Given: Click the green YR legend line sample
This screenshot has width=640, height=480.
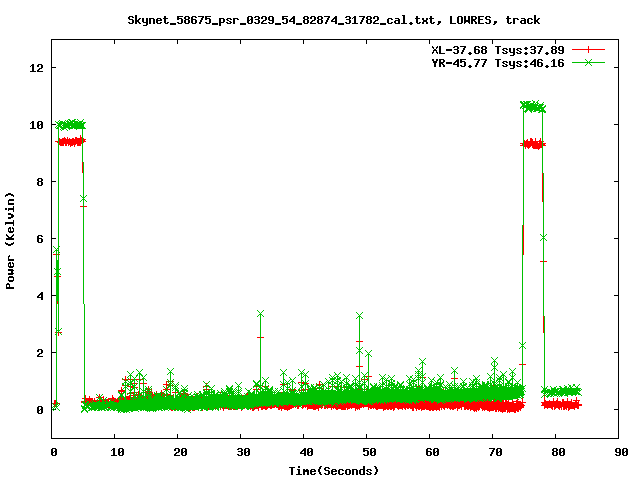Looking at the screenshot, I should [x=588, y=62].
